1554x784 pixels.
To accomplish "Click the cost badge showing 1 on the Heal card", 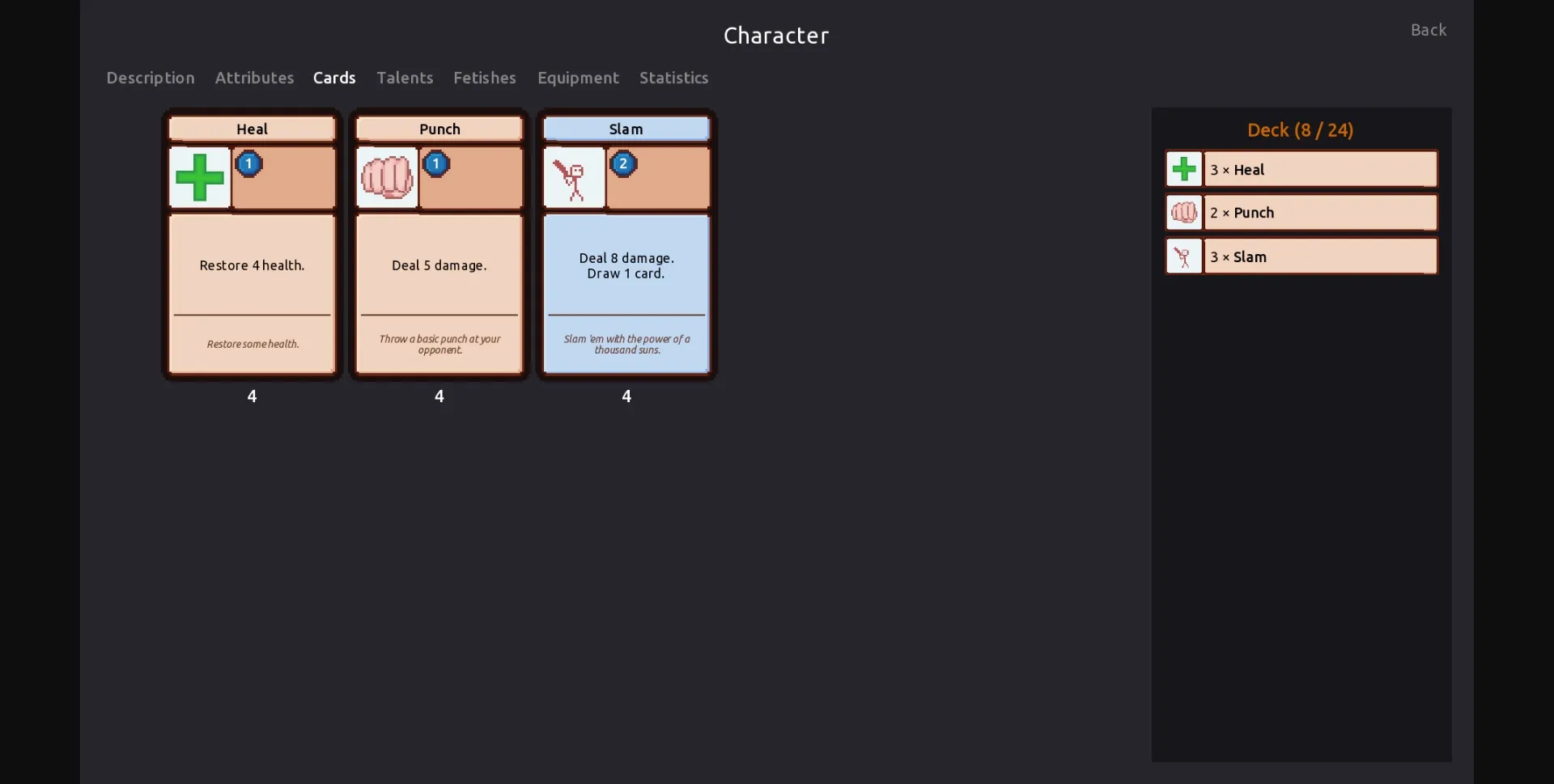I will [248, 163].
